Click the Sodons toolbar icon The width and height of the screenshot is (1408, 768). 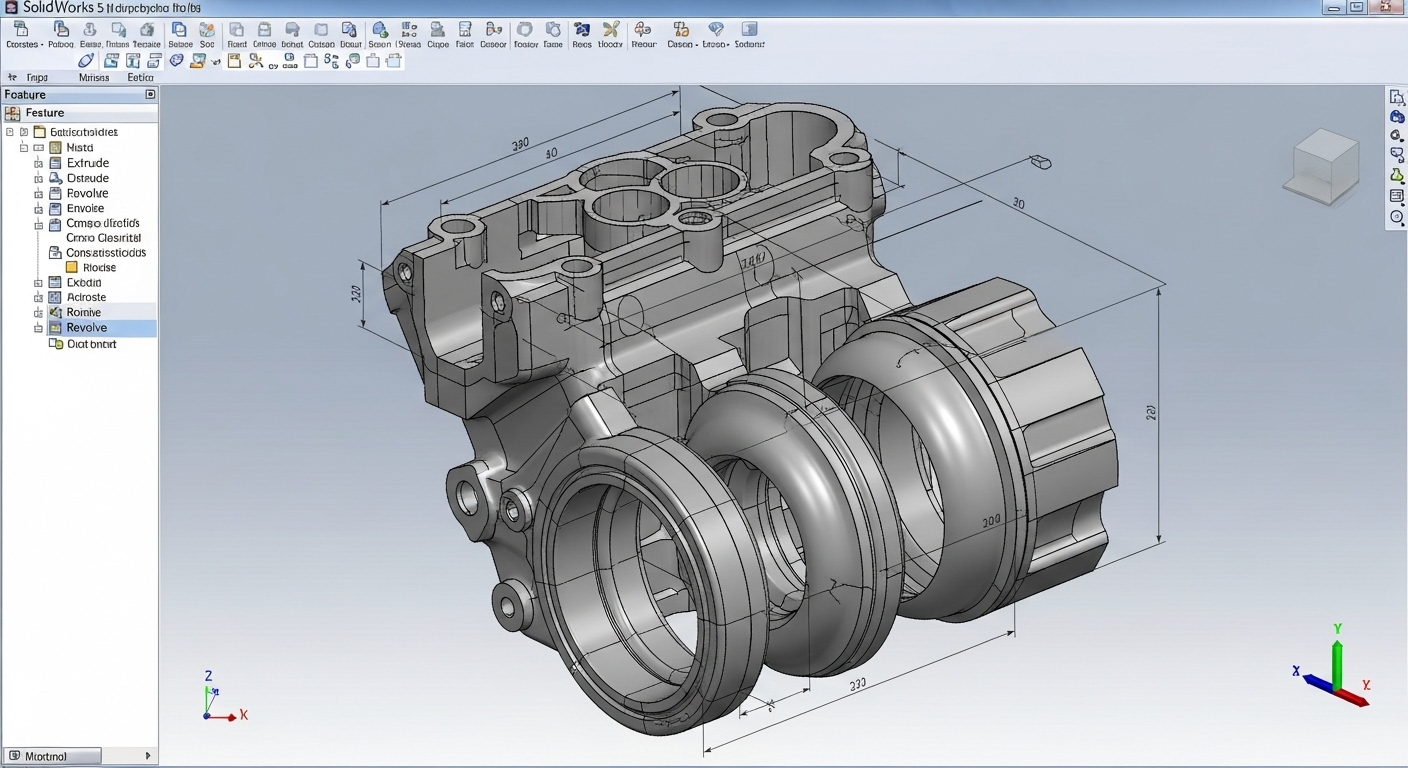(x=749, y=30)
